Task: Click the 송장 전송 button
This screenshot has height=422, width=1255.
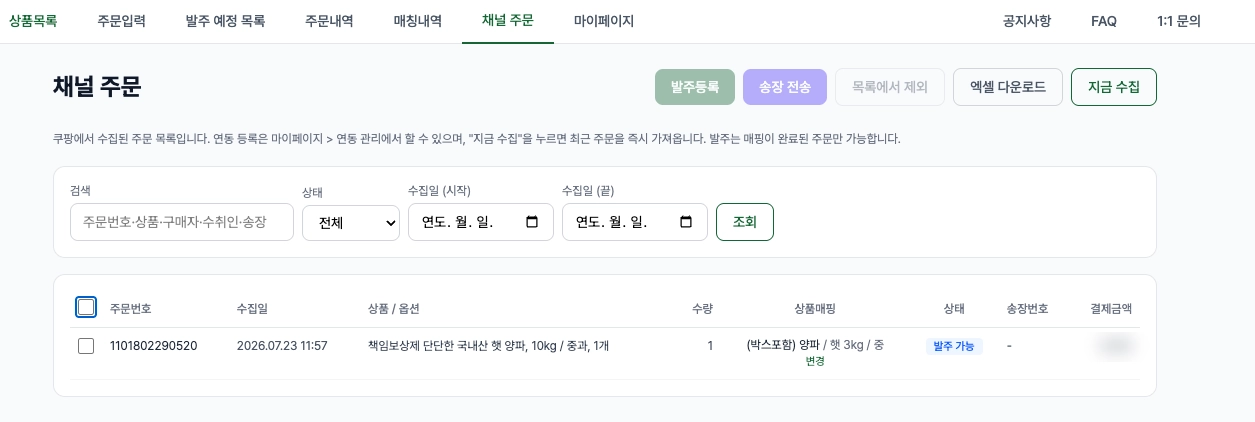Action: click(x=785, y=87)
